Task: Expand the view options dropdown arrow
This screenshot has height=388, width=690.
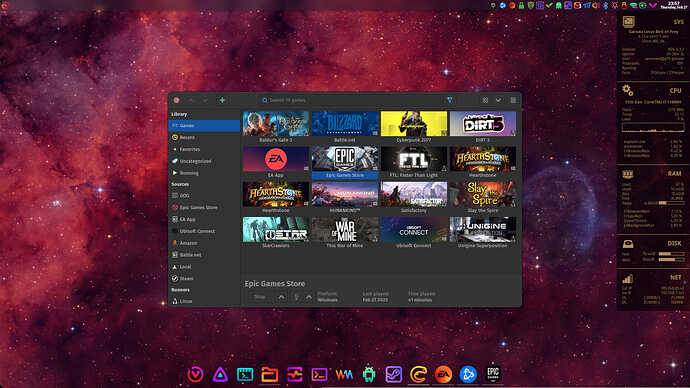Action: 498,100
